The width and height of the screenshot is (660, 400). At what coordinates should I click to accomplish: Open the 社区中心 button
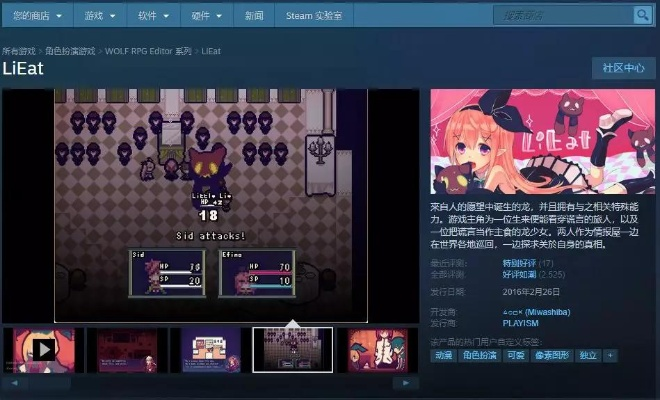(x=623, y=68)
